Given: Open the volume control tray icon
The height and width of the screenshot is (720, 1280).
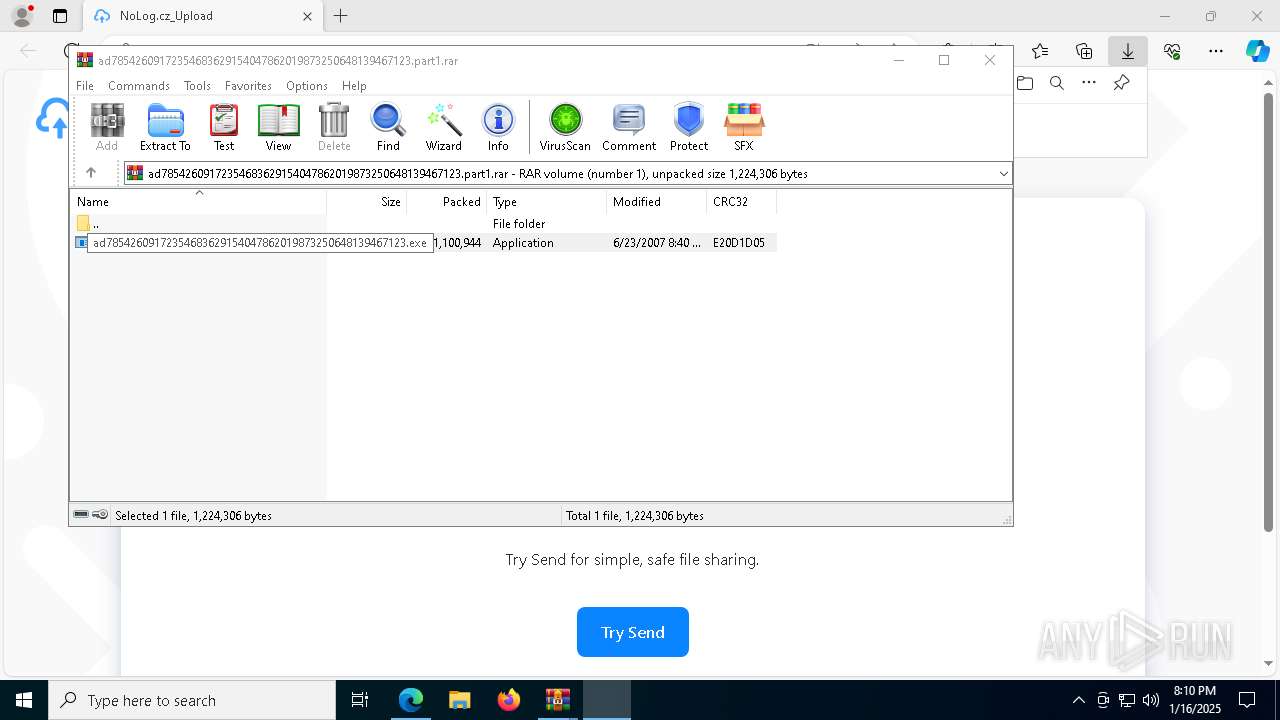Looking at the screenshot, I should click(x=1151, y=700).
